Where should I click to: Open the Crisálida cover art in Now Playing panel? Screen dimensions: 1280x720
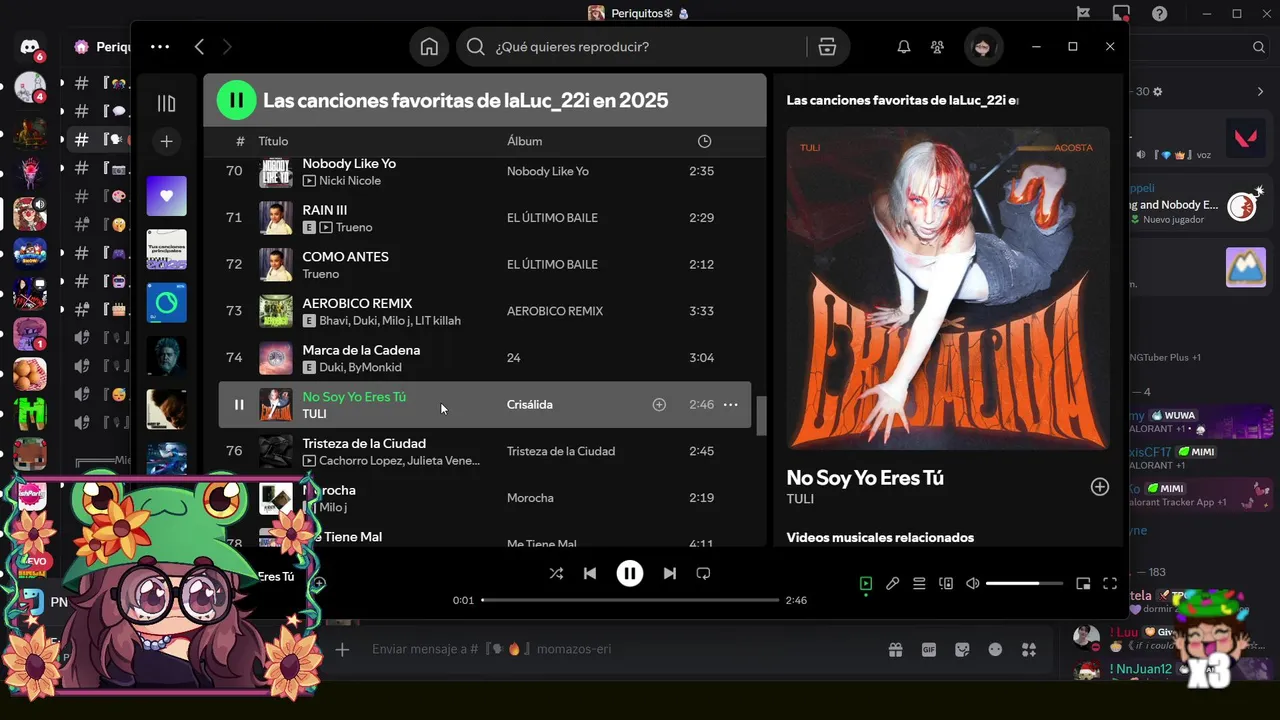tap(948, 288)
